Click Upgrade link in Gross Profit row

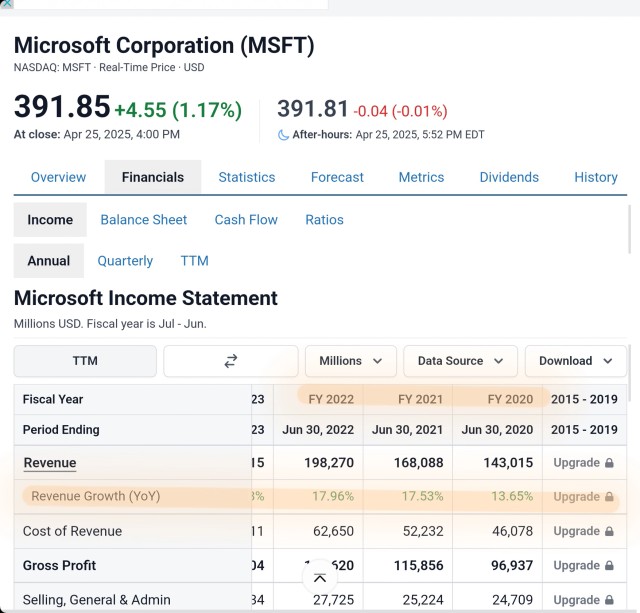tap(576, 566)
